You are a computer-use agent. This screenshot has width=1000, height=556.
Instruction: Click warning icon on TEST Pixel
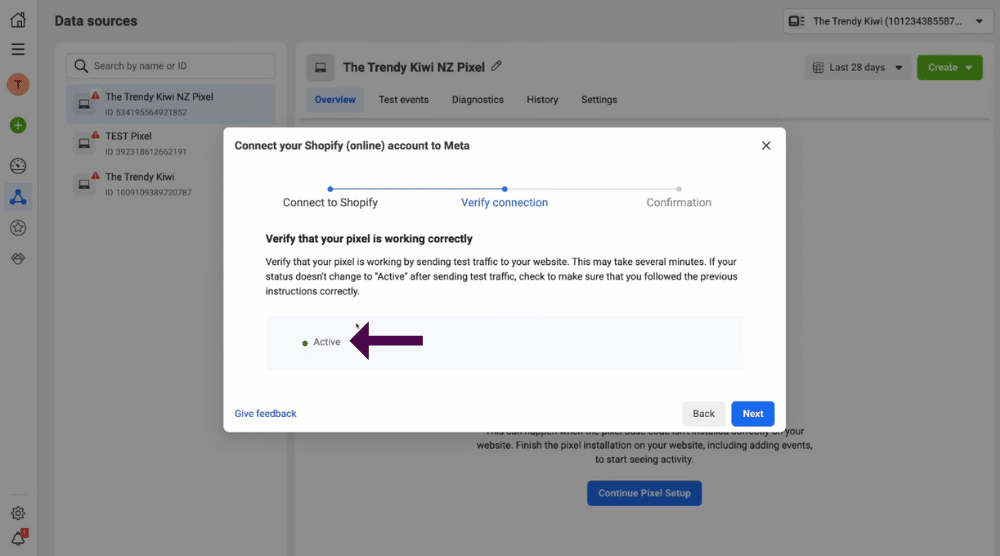click(x=95, y=135)
